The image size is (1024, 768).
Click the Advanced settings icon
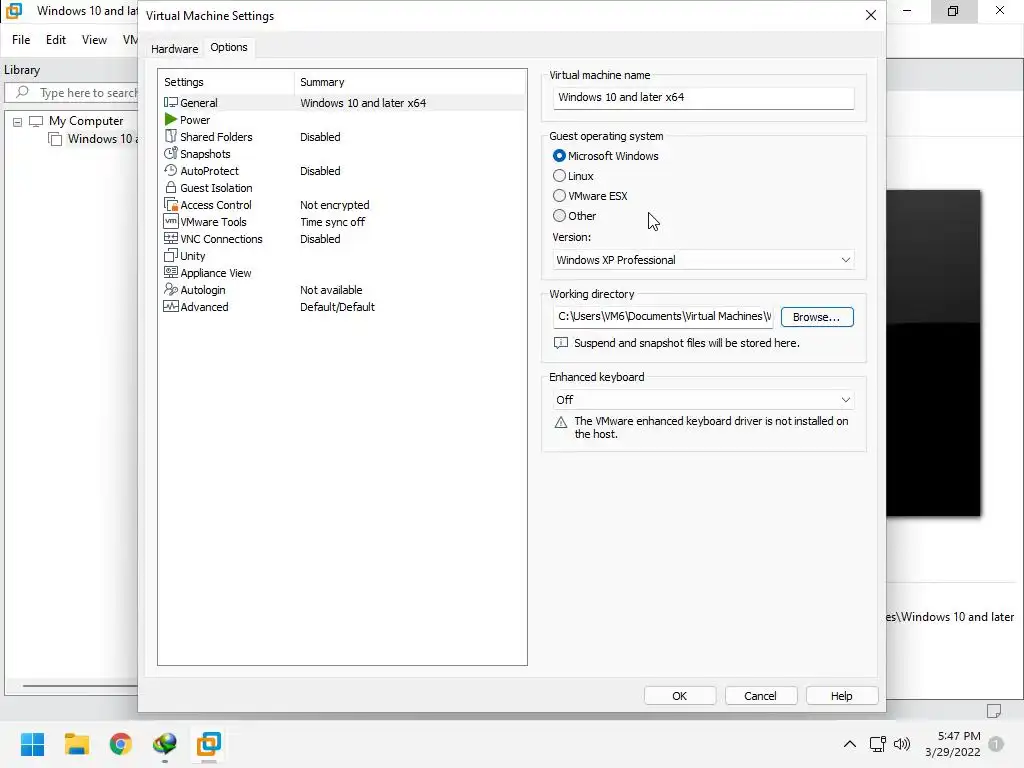pos(170,306)
